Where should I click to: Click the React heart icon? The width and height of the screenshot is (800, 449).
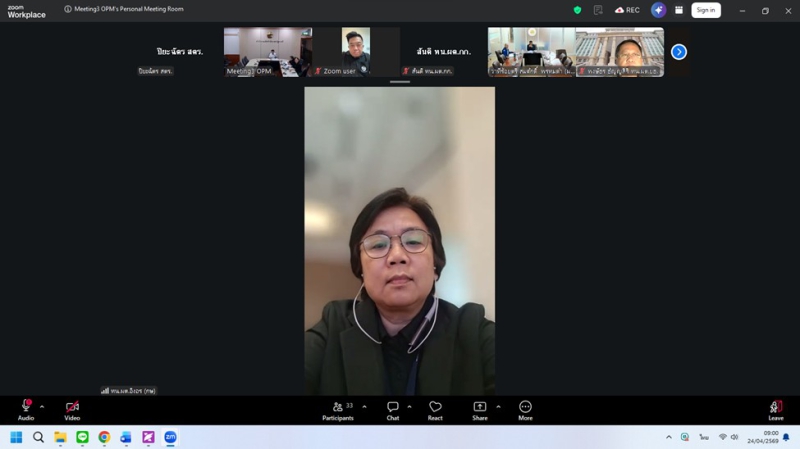click(435, 408)
